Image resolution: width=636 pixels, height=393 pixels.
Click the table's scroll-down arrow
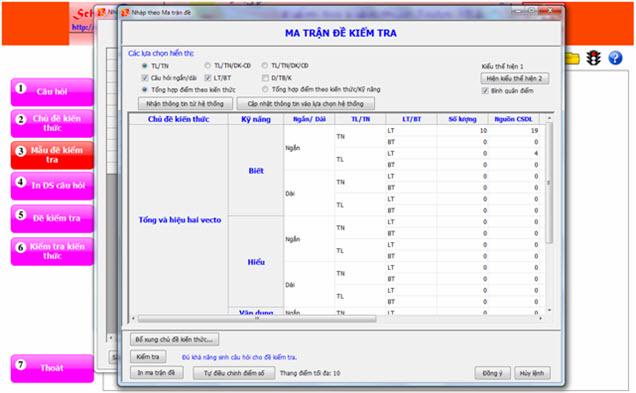point(549,310)
